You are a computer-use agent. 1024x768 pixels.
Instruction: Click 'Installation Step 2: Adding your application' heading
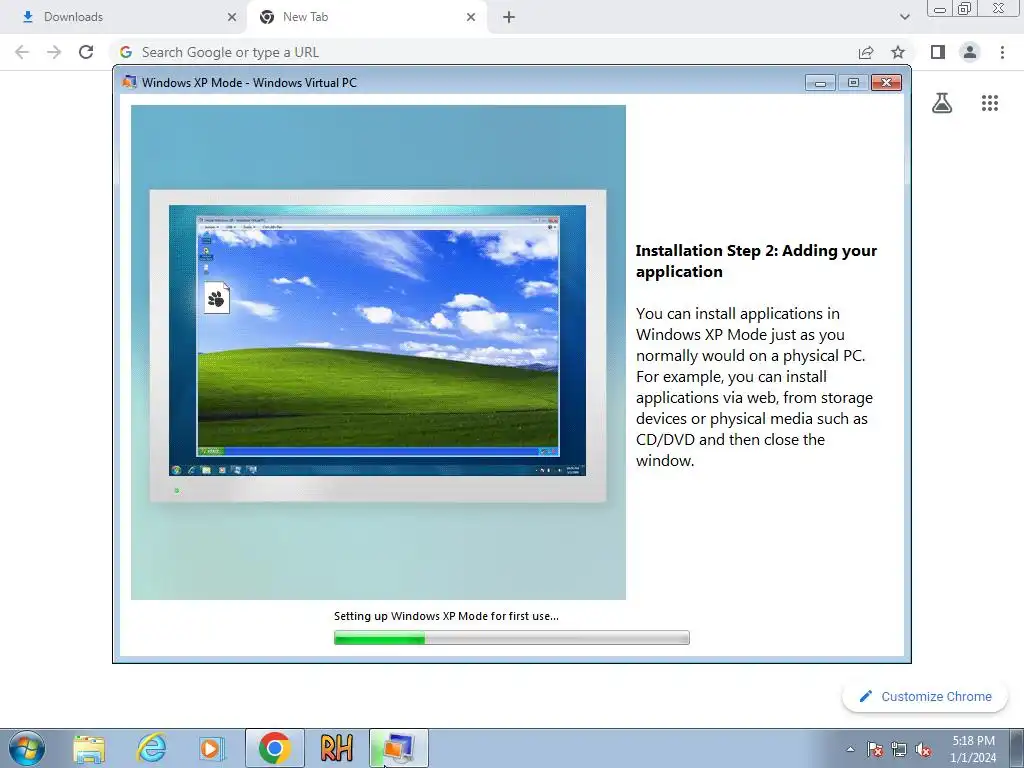(756, 261)
